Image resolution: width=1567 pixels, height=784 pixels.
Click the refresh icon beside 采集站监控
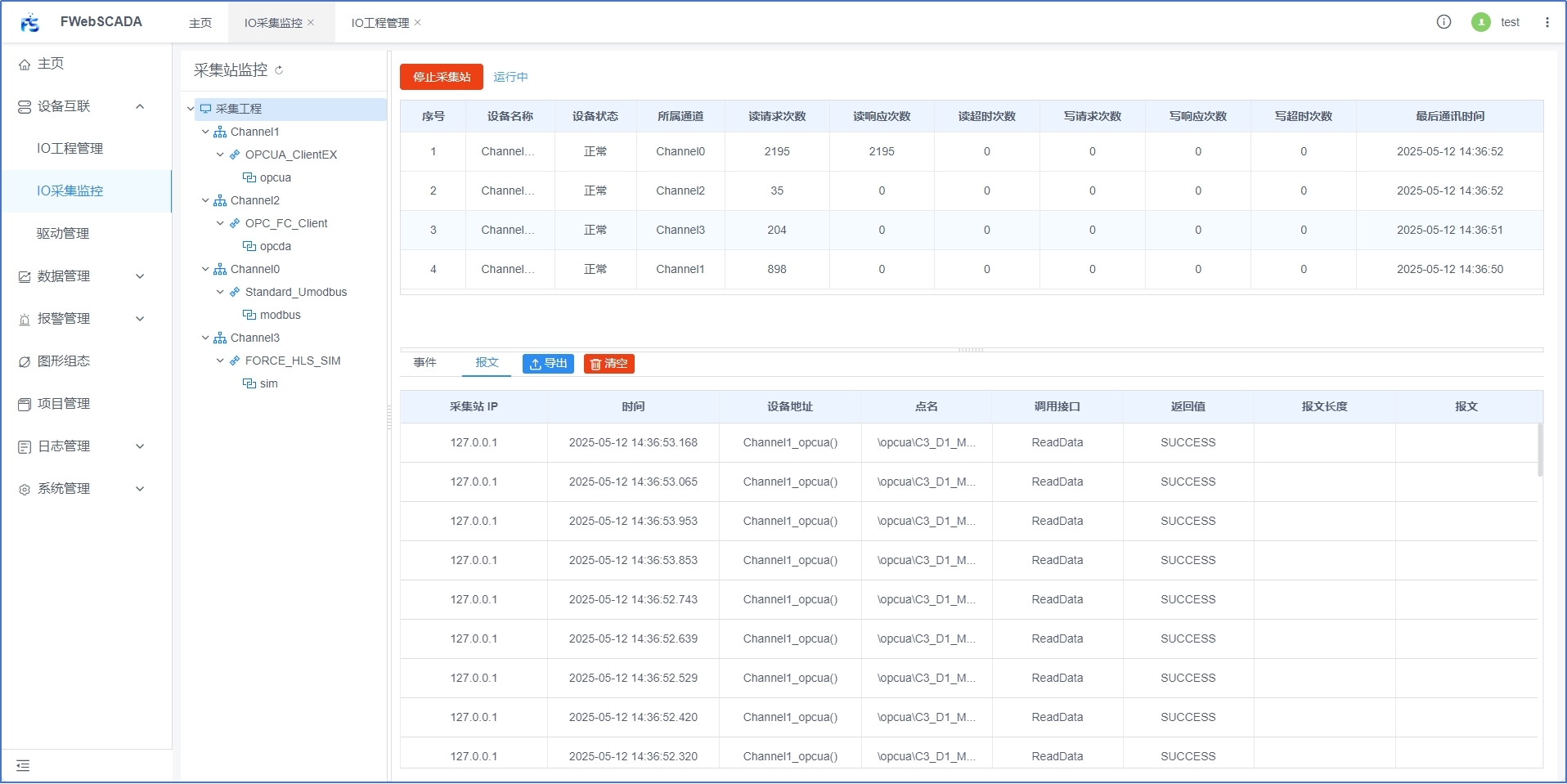tap(279, 70)
